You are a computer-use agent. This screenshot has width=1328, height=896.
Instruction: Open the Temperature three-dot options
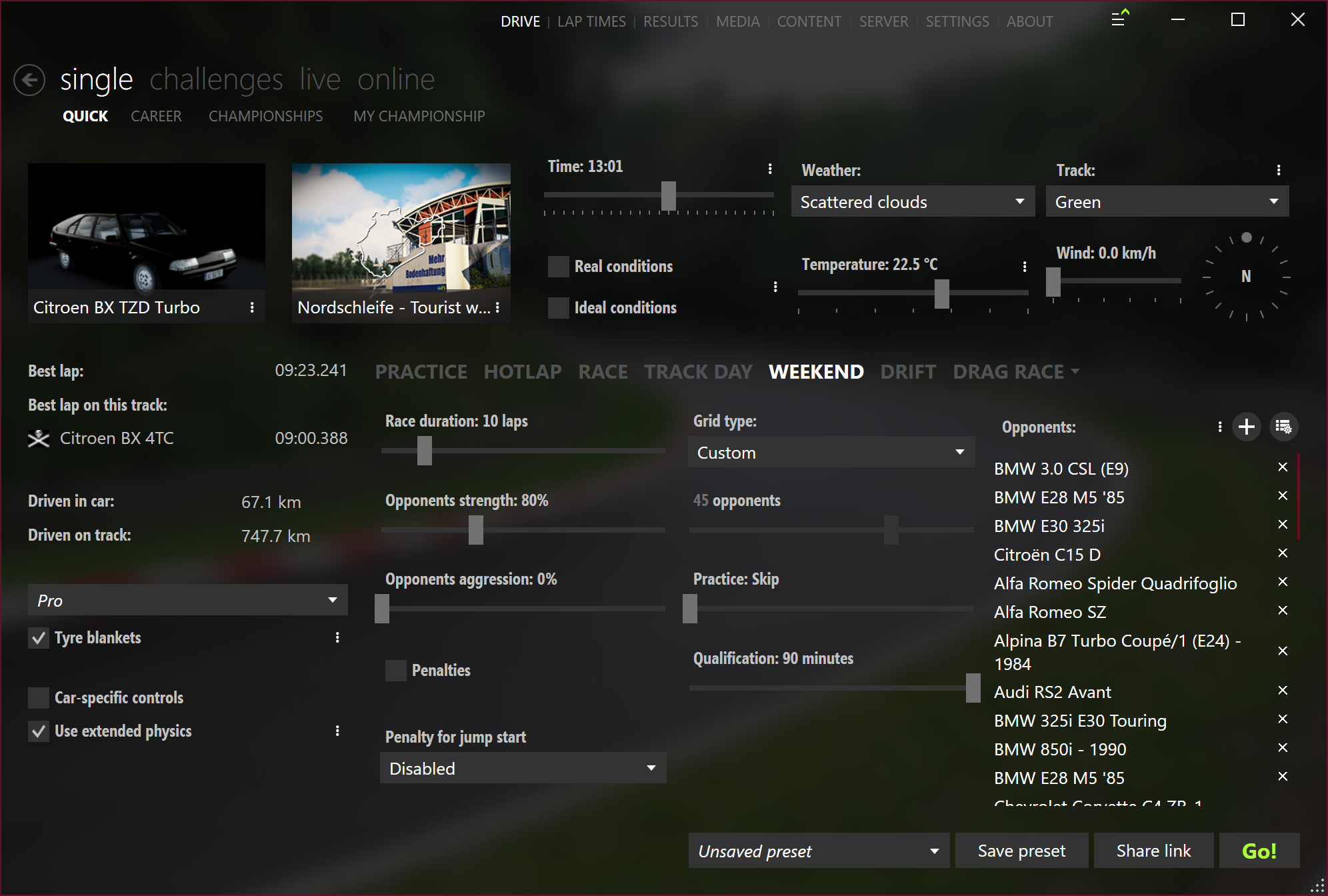pyautogui.click(x=1025, y=267)
